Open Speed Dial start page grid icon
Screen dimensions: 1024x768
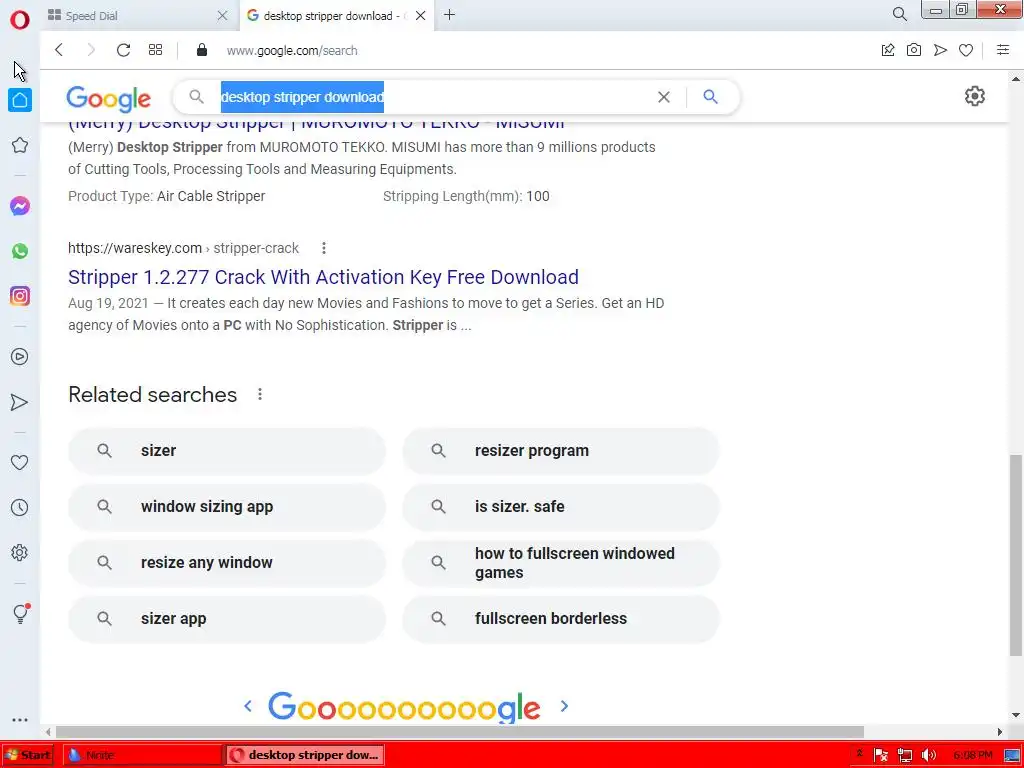(x=155, y=50)
